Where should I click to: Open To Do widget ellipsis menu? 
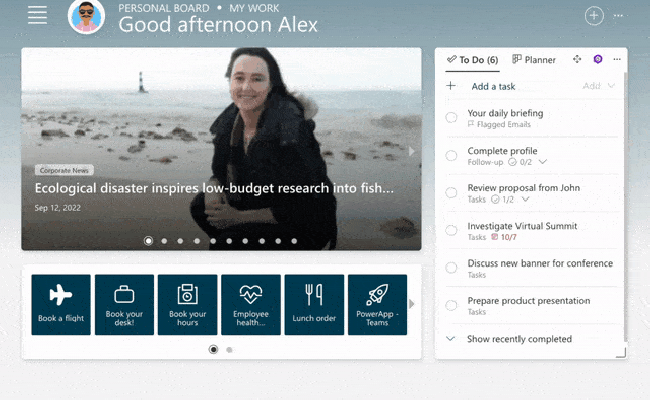(x=617, y=59)
